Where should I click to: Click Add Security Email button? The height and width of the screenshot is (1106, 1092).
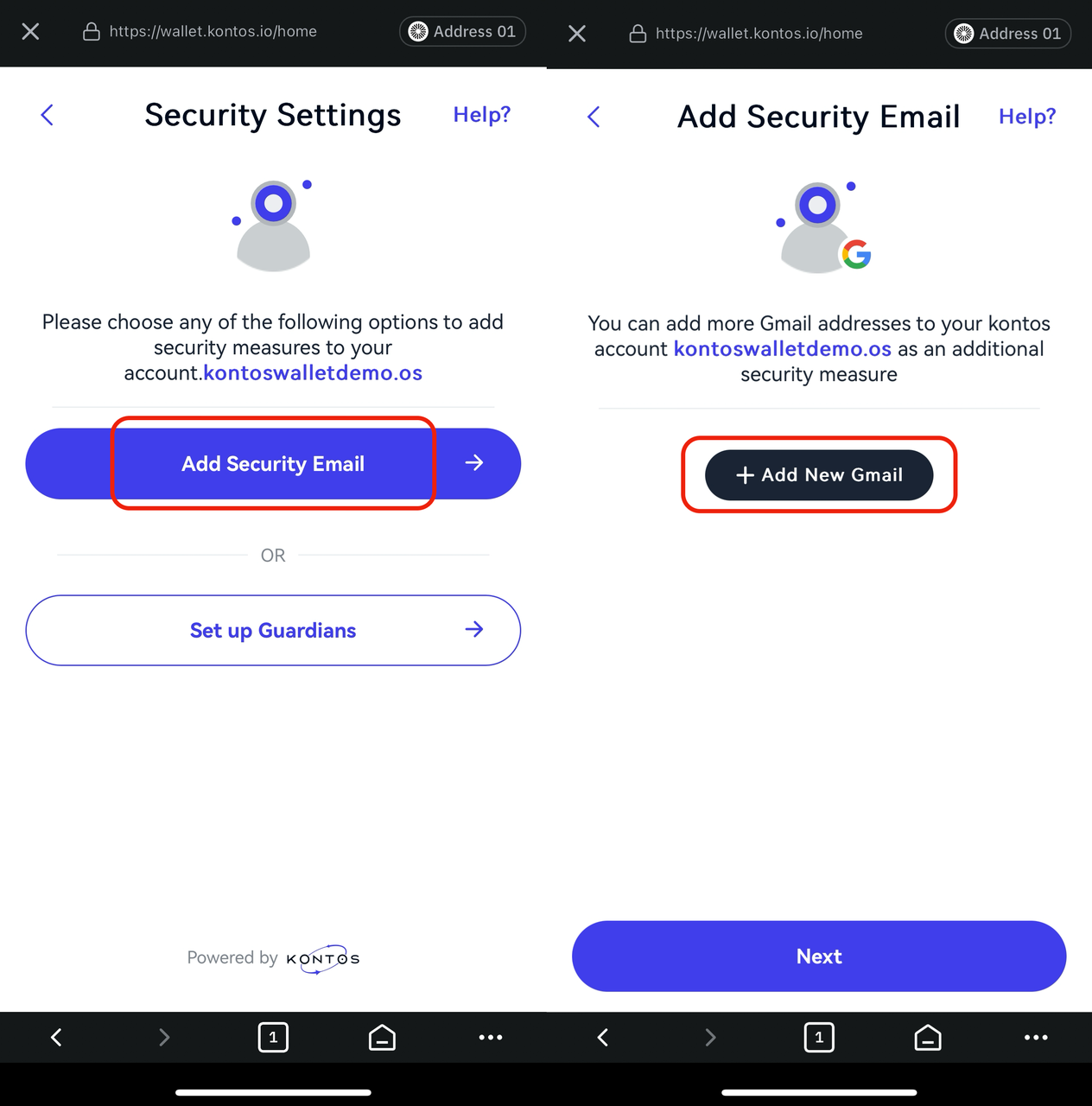pos(273,464)
